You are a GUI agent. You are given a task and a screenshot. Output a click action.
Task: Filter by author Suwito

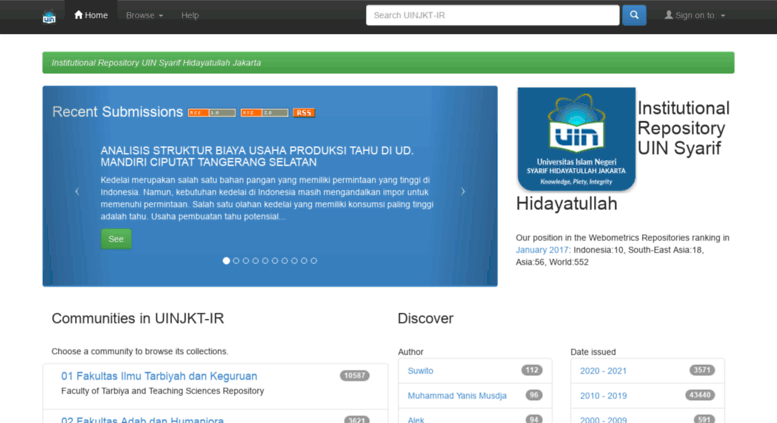coord(420,370)
